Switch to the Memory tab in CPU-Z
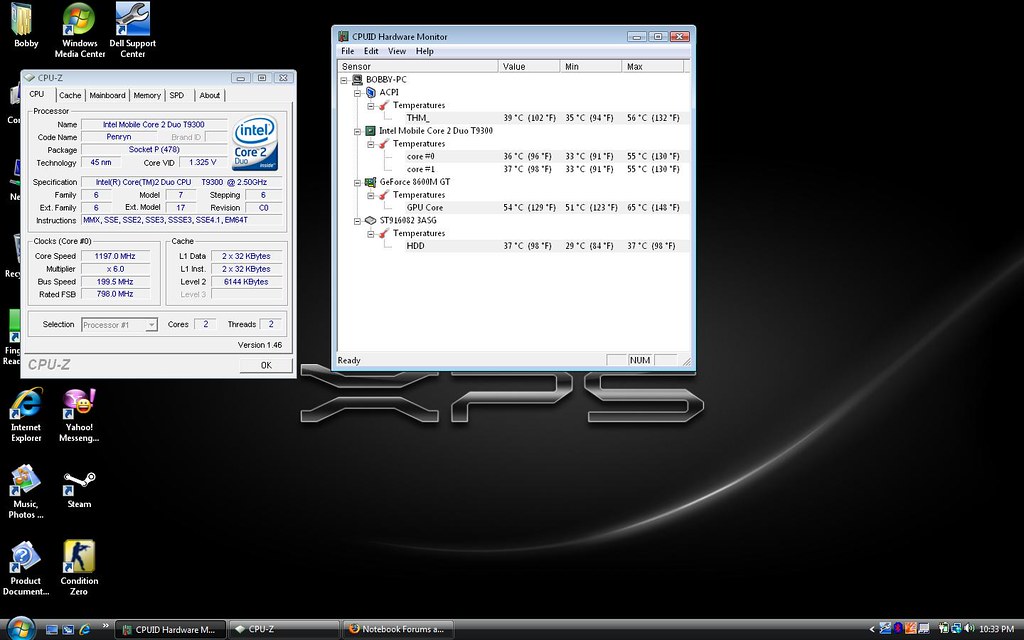This screenshot has width=1024, height=640. [147, 95]
